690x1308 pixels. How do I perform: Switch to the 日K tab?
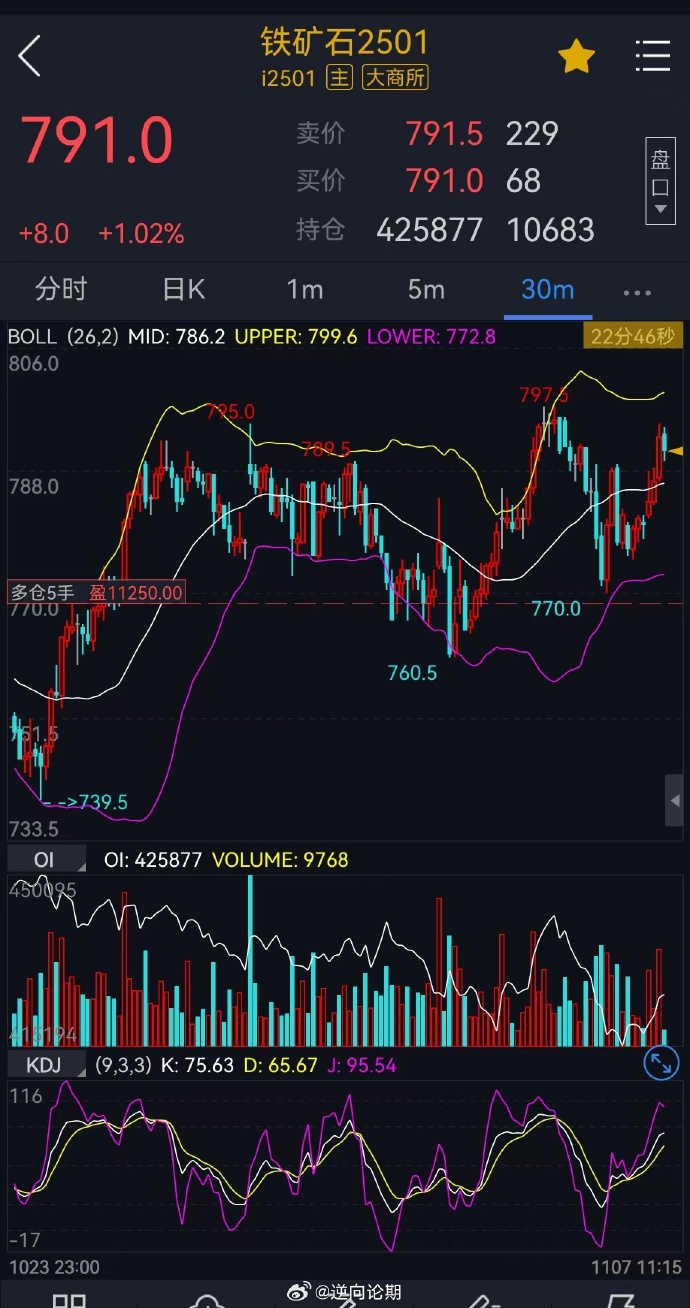tap(184, 290)
